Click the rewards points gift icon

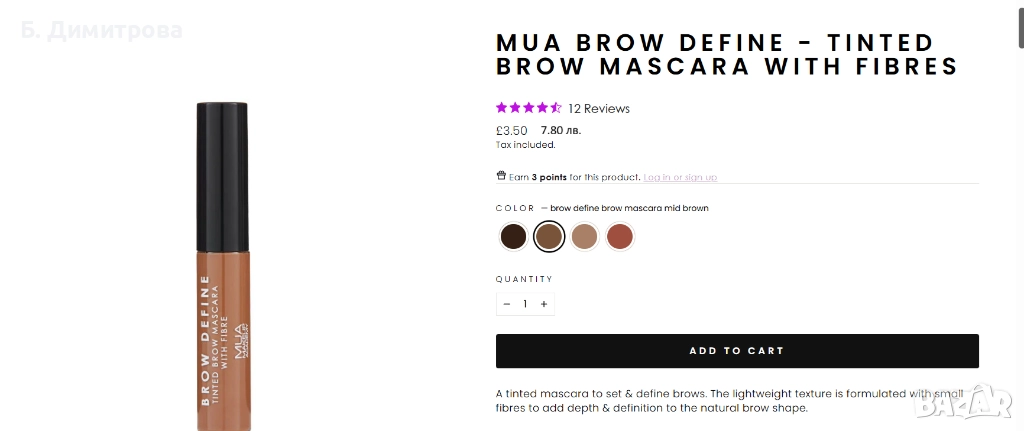[501, 176]
